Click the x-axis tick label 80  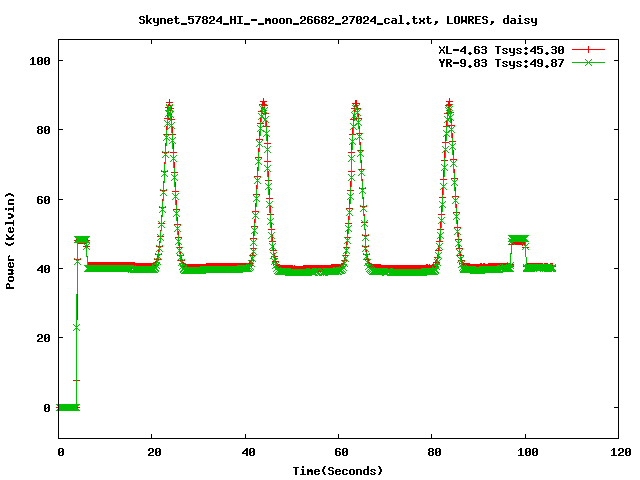435,452
